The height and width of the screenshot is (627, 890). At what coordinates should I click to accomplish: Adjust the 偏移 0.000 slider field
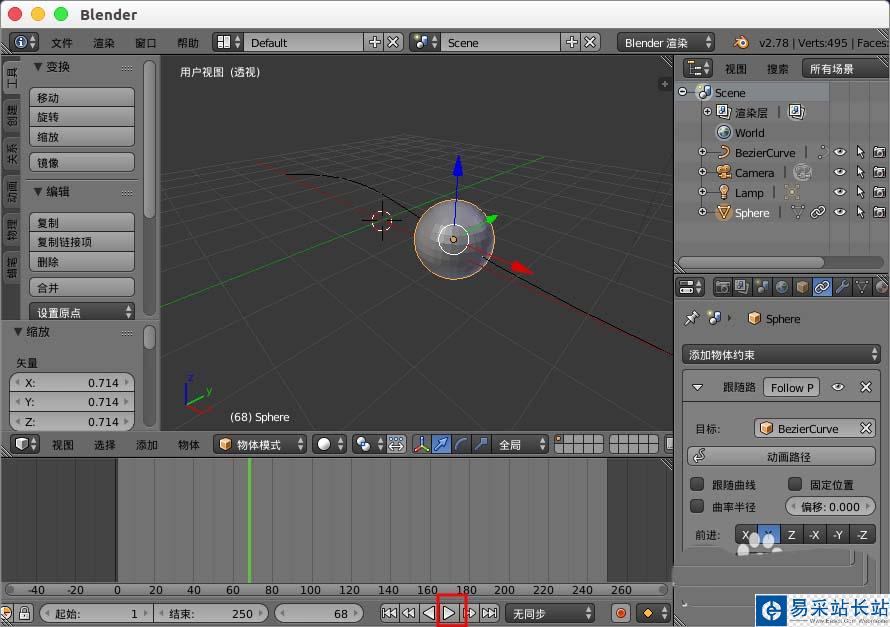pyautogui.click(x=830, y=507)
